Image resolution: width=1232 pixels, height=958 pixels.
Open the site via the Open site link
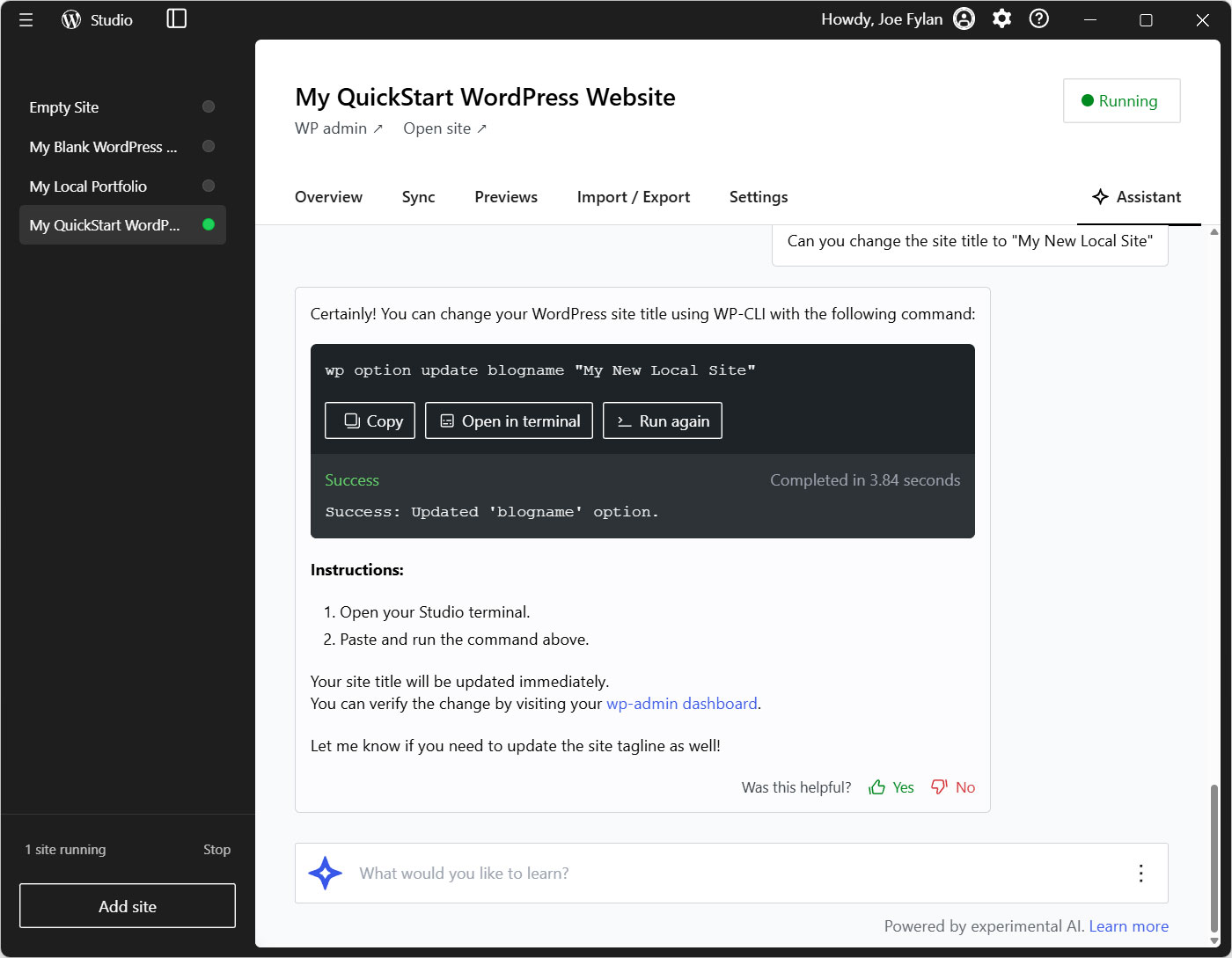point(444,128)
